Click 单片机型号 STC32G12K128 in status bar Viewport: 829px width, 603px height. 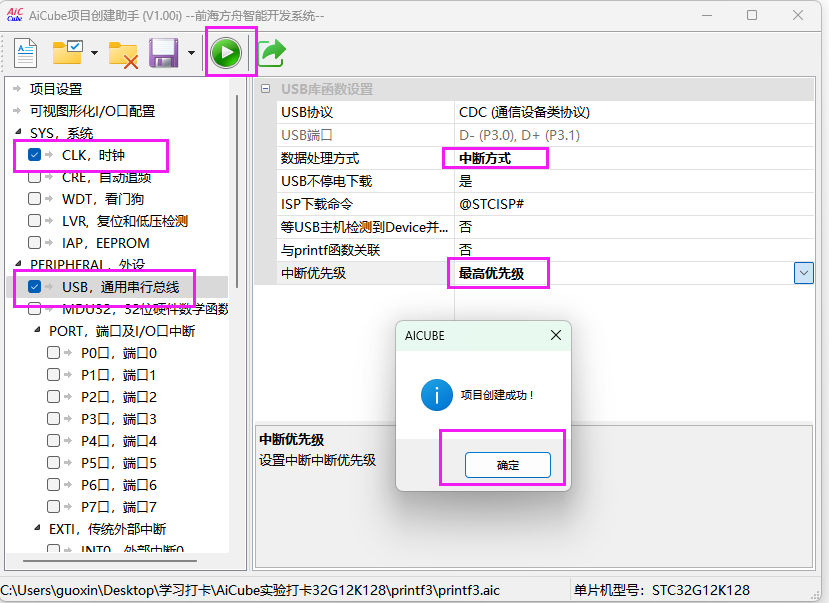[662, 590]
